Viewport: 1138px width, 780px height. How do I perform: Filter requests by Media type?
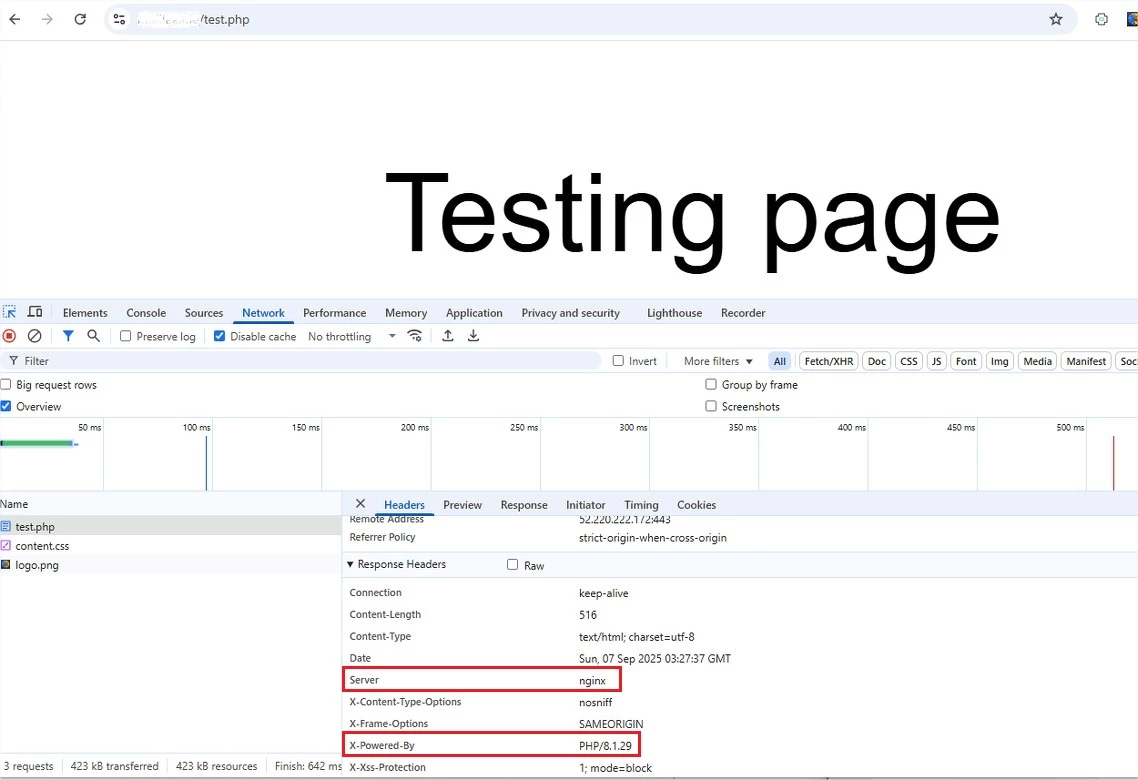tap(1037, 361)
